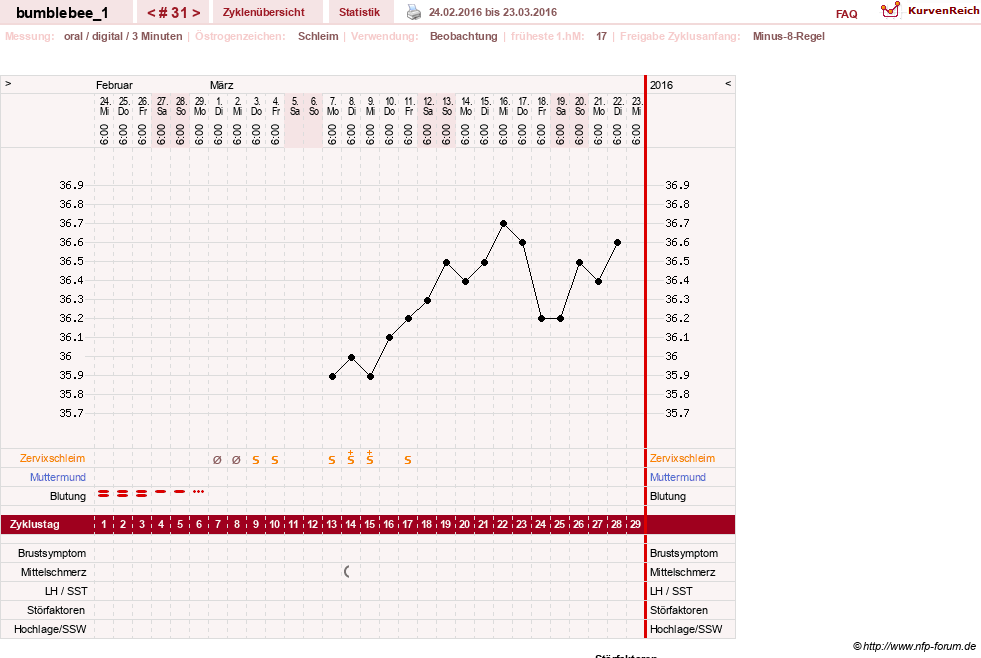Click the Zyklustag row label

pos(35,524)
